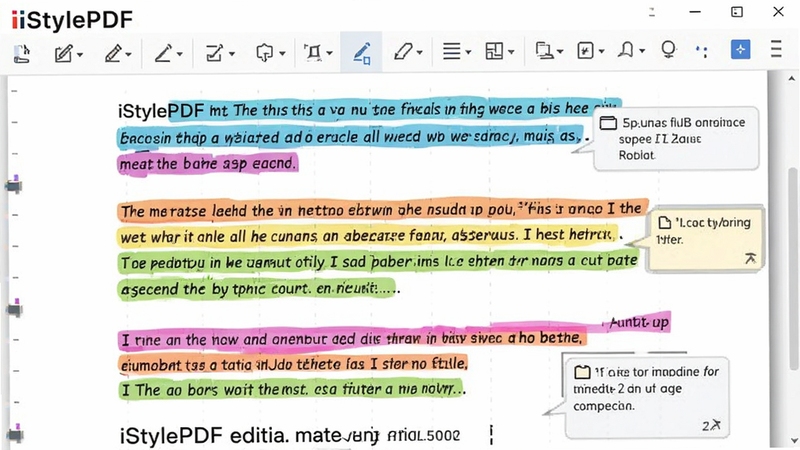This screenshot has height=450, width=800.
Task: Click the blue sparkle AI button
Action: [x=740, y=49]
